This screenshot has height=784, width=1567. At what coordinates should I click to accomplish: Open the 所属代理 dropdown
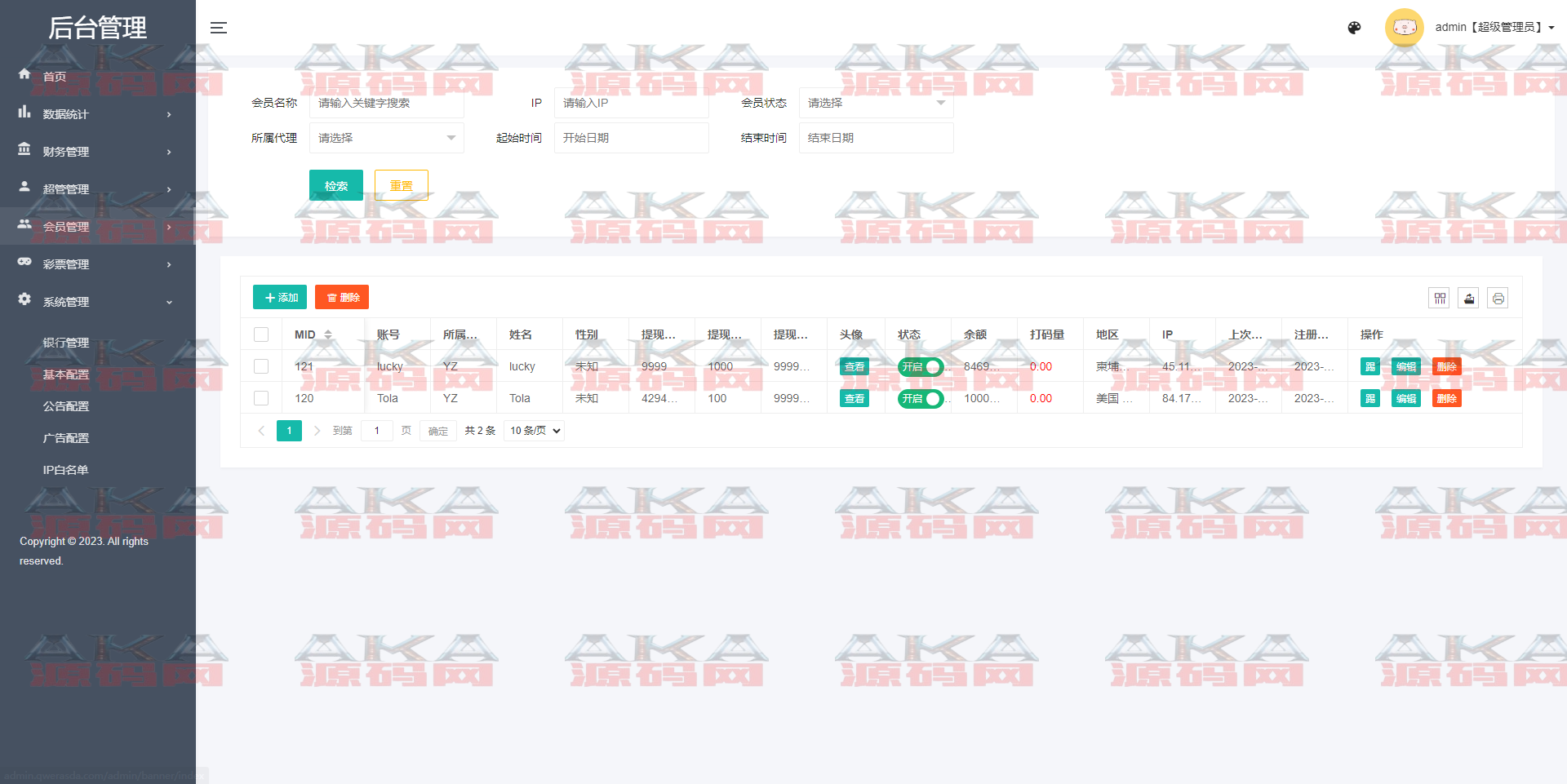386,138
